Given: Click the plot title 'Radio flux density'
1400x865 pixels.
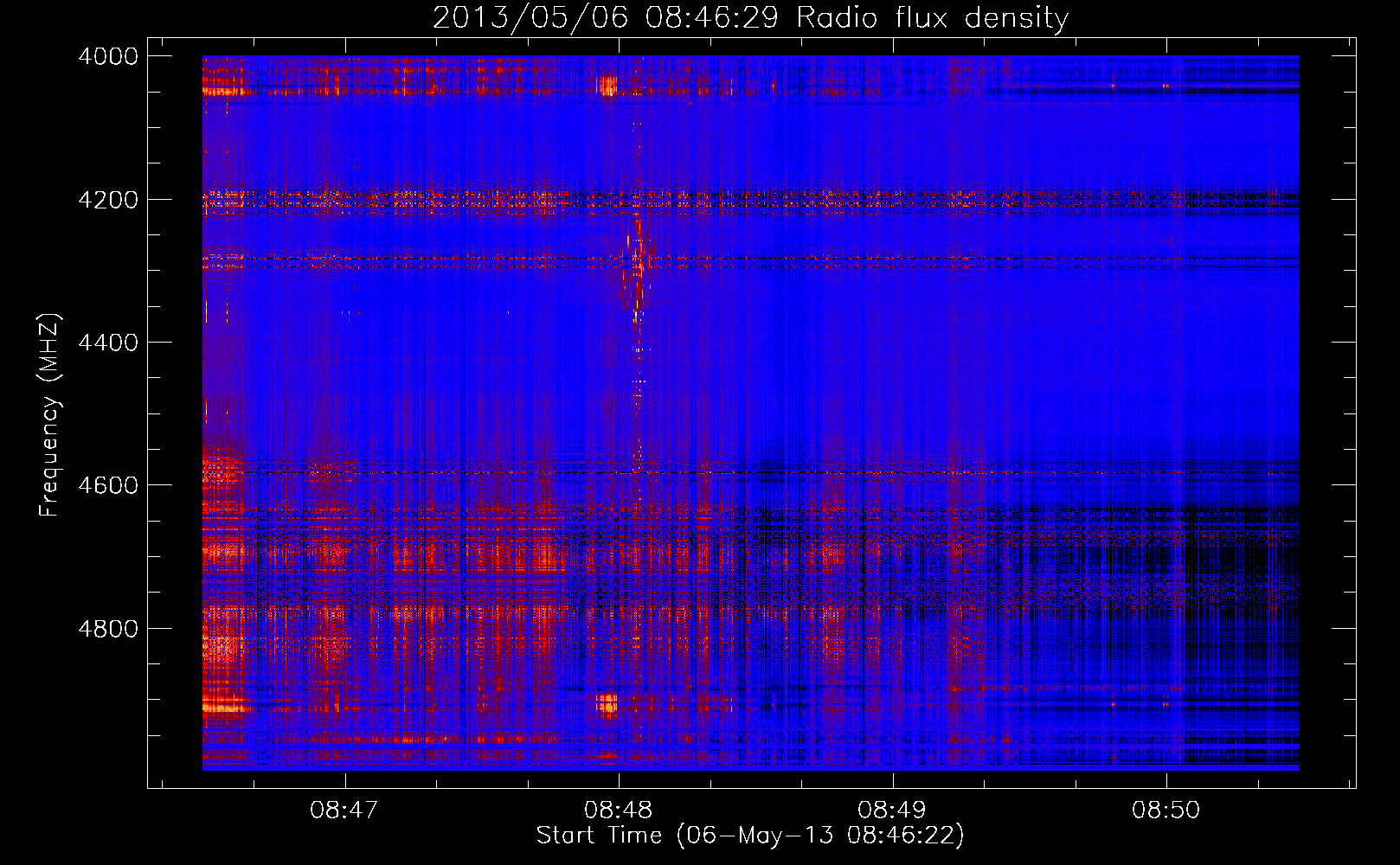Looking at the screenshot, I should (932, 17).
